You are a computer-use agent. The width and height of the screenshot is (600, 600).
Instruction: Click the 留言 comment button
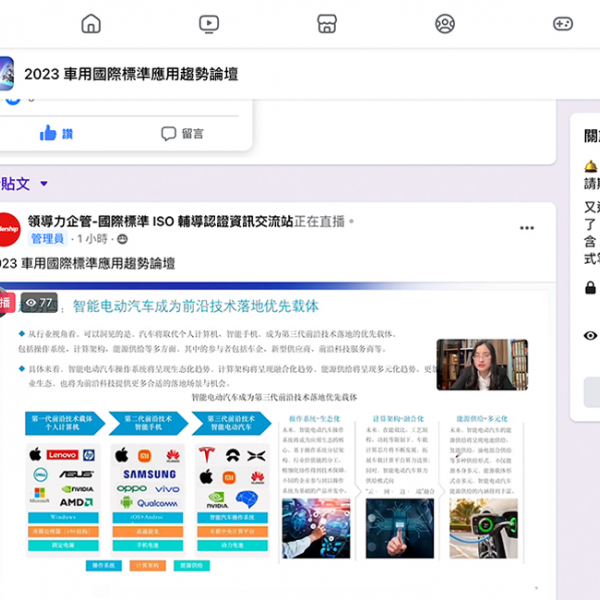[182, 133]
